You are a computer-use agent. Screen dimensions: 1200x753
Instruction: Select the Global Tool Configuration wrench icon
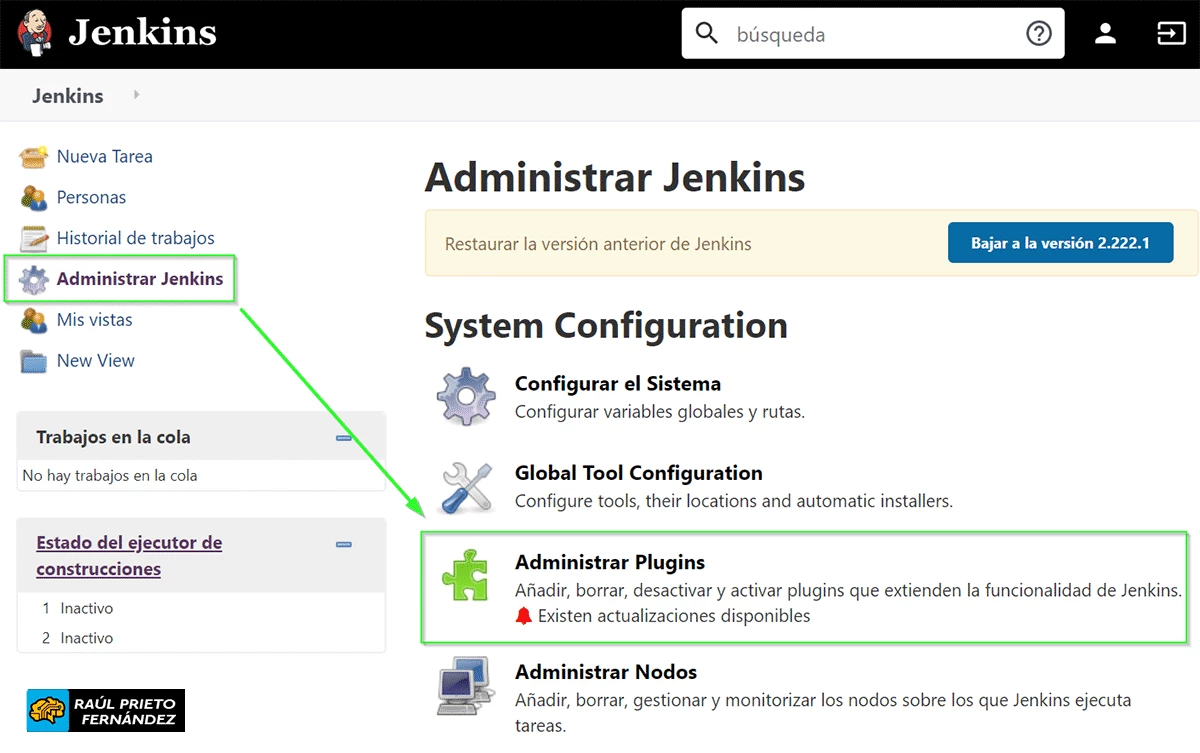466,486
